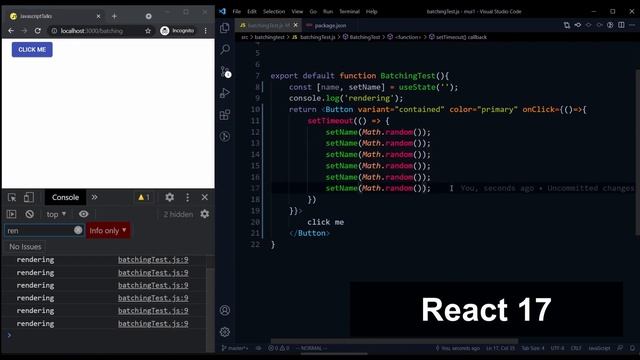Open the Chrome three-dot menu

205,31
